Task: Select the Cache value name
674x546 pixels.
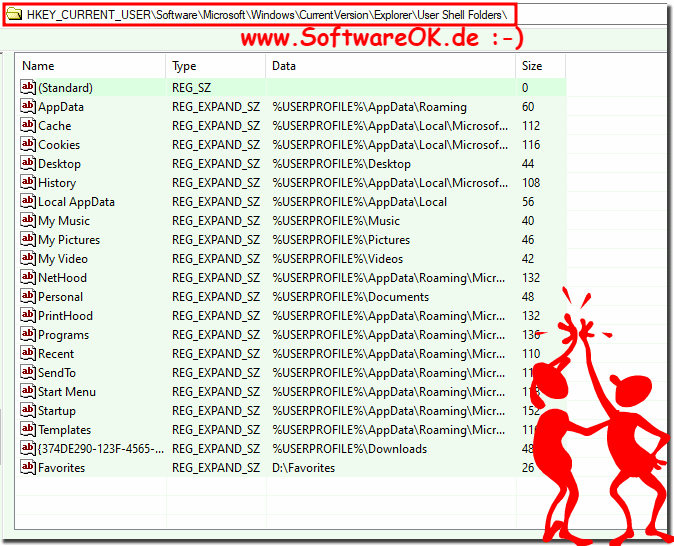Action: point(55,126)
